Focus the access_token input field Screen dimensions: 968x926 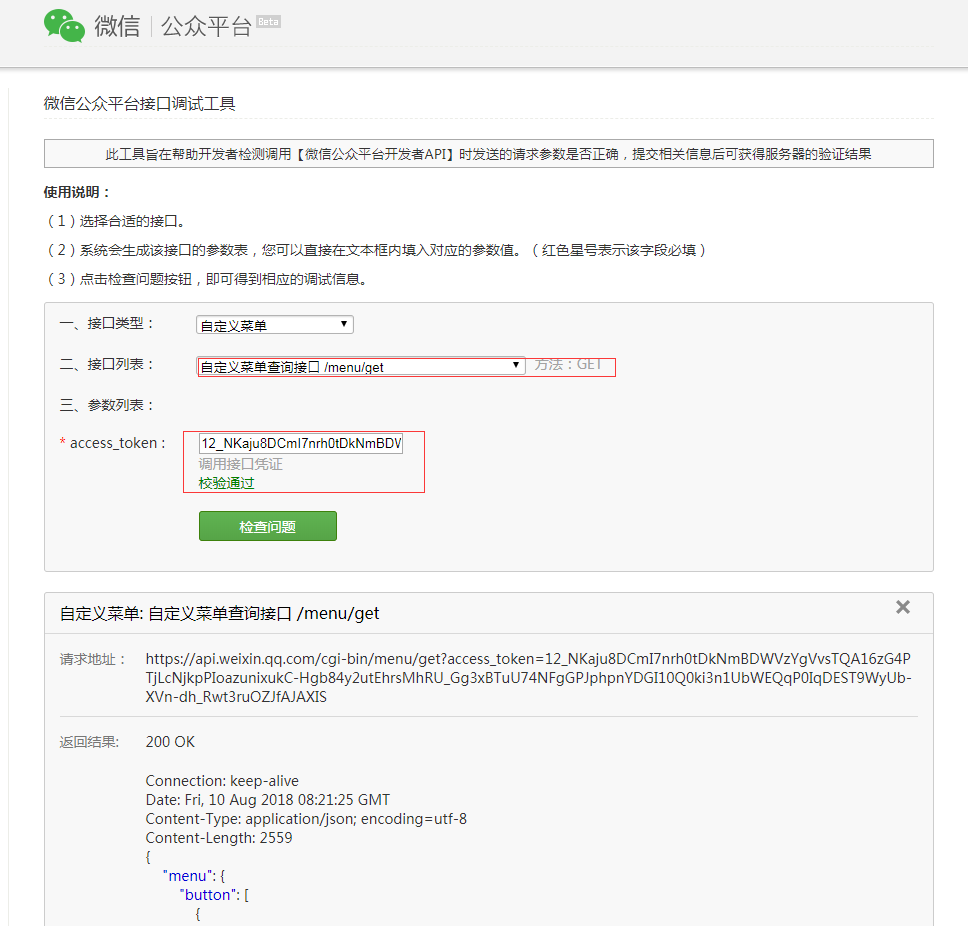301,443
